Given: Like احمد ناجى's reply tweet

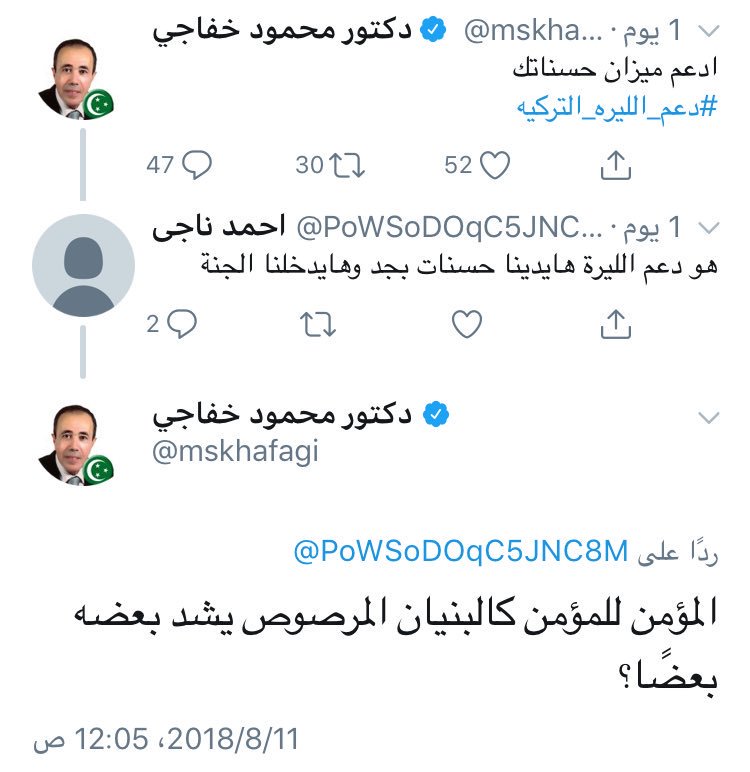Looking at the screenshot, I should click(x=467, y=324).
